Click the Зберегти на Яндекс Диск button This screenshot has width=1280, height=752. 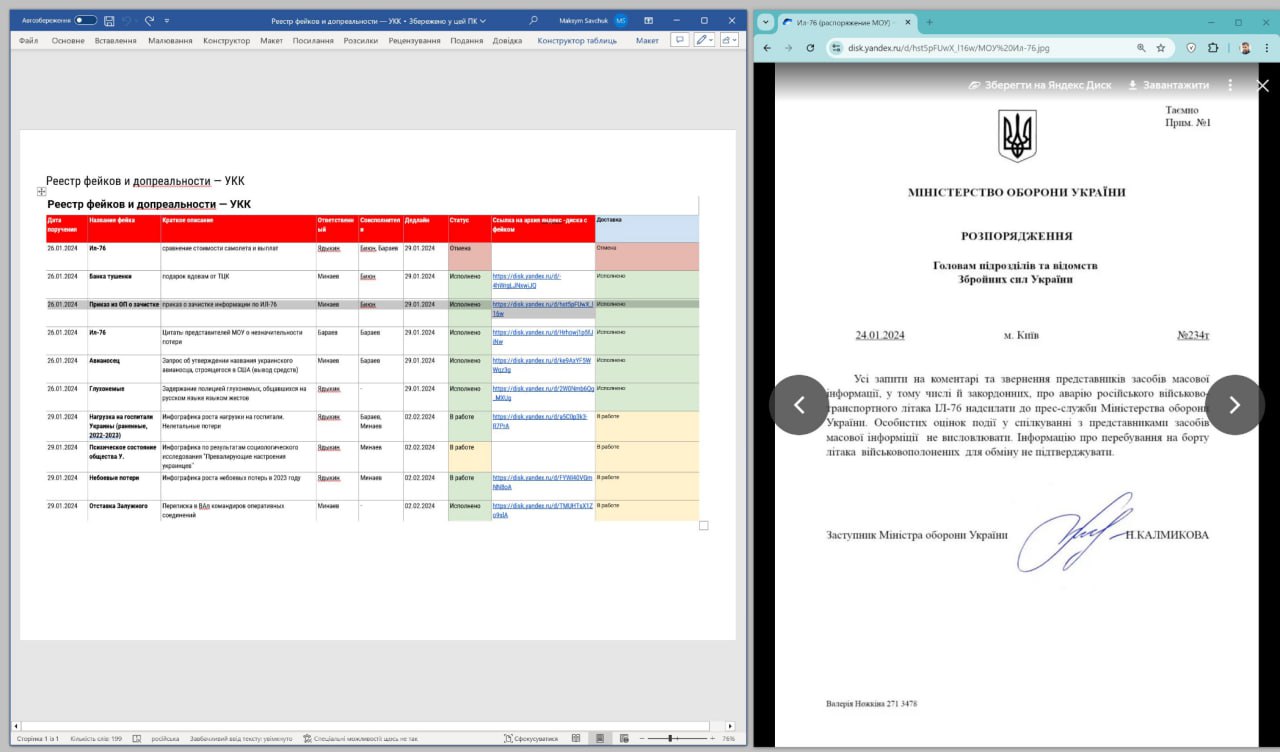pos(1040,85)
